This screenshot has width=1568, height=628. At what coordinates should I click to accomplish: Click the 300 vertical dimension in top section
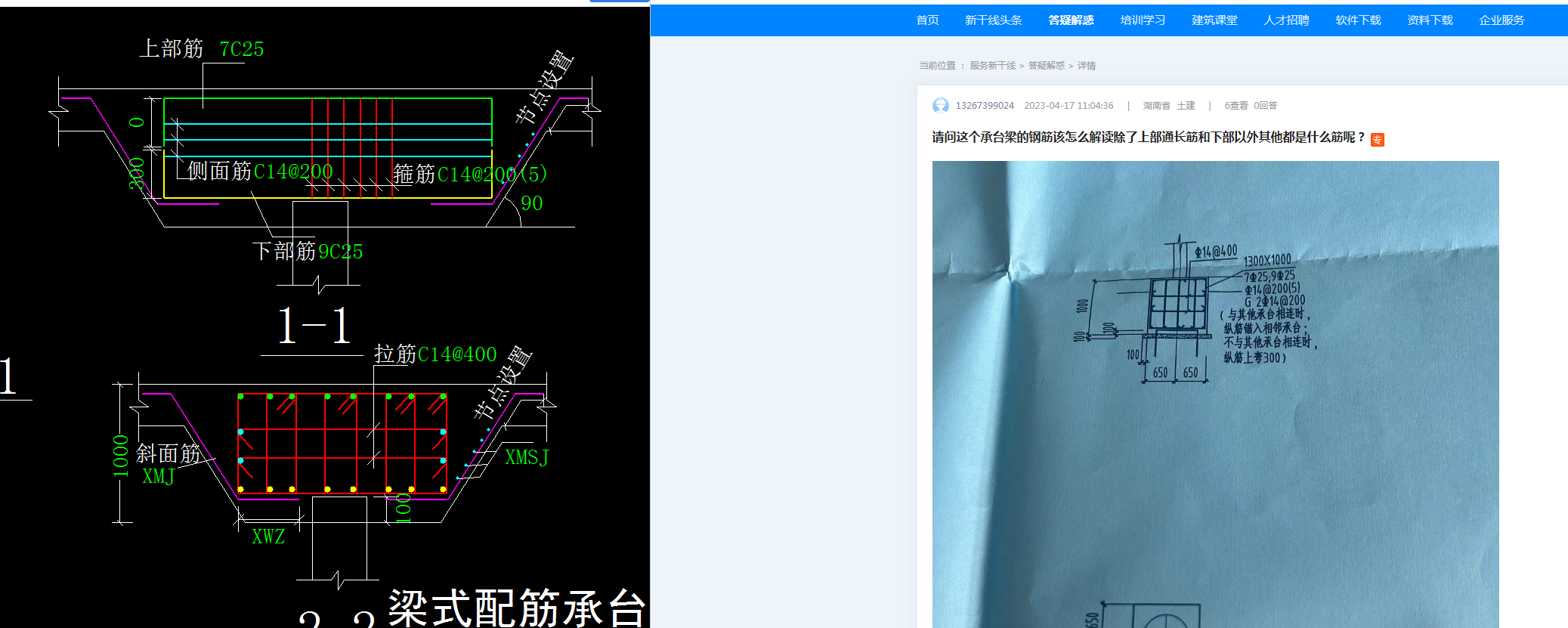(x=136, y=173)
